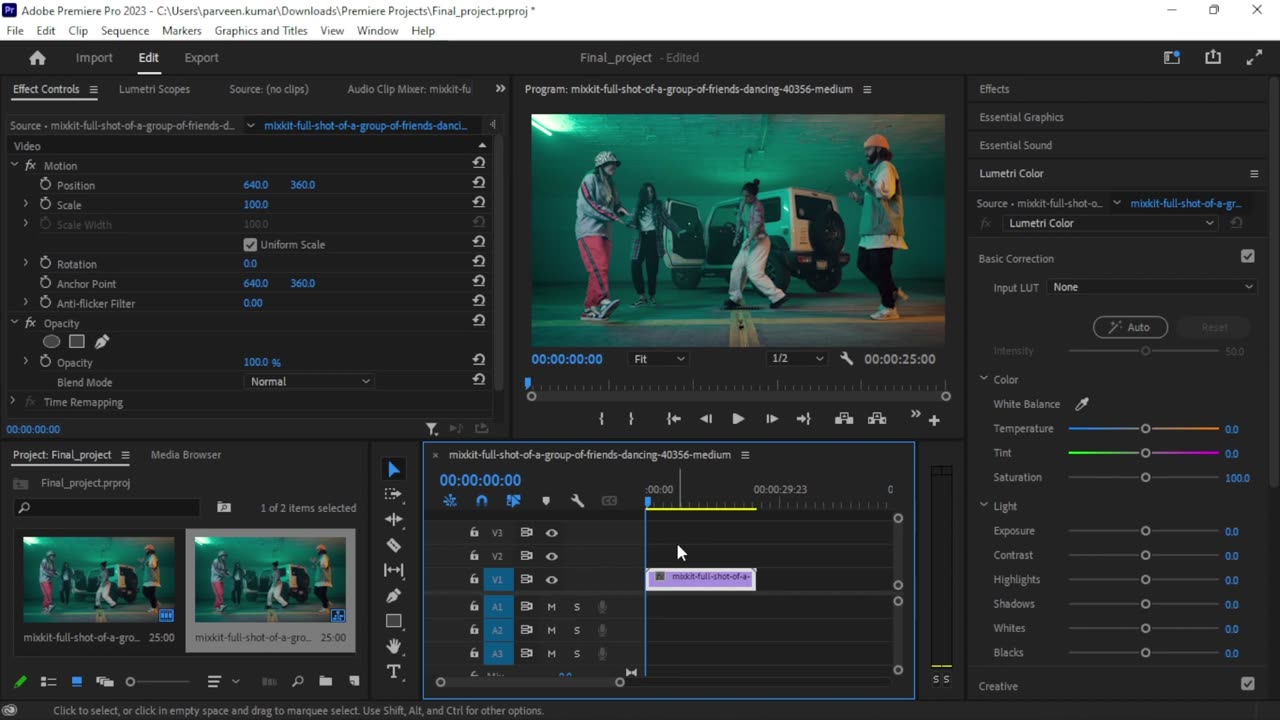This screenshot has height=720, width=1280.
Task: Open the Essential Graphics panel
Action: (x=1021, y=117)
